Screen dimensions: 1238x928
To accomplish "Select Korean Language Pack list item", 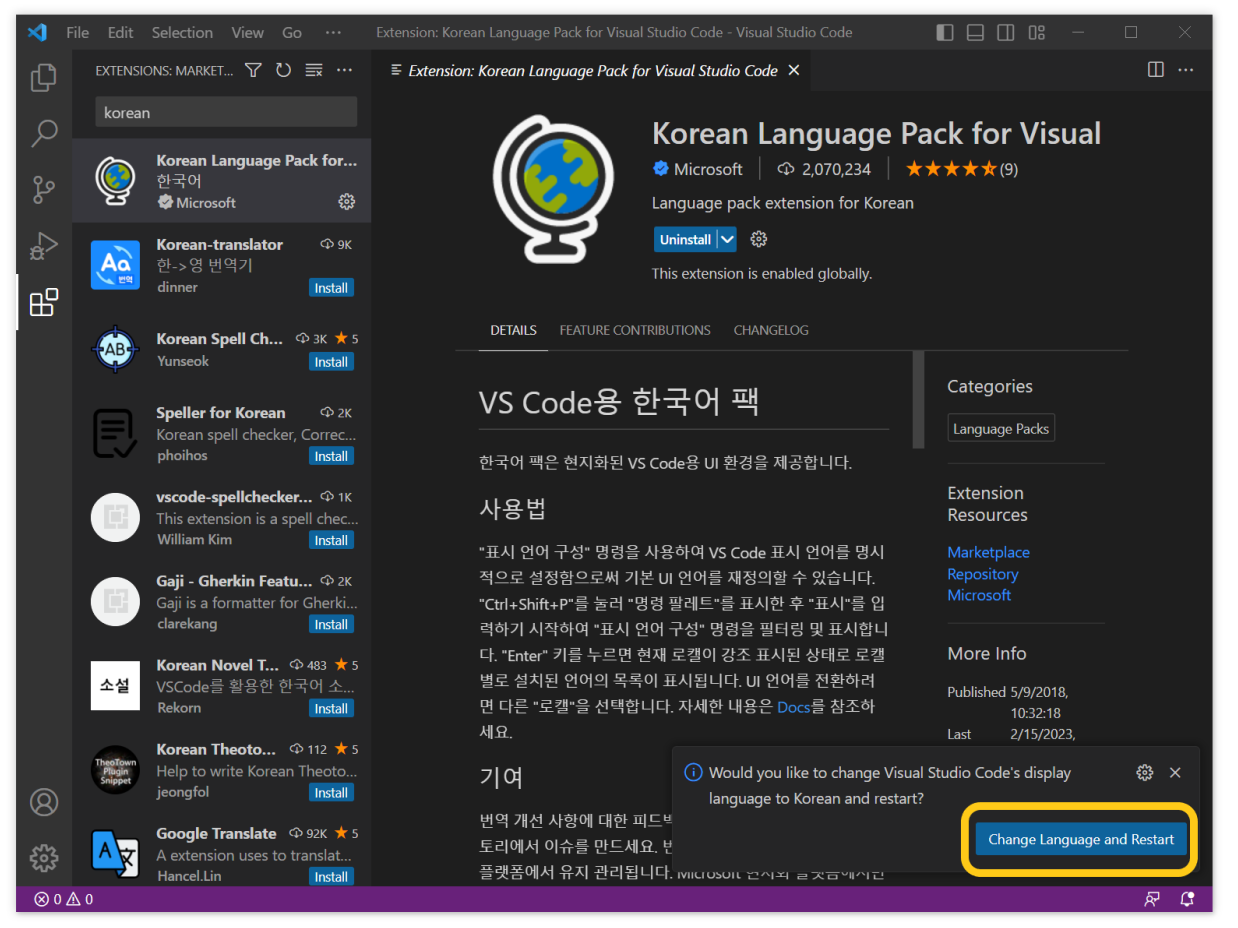I will pos(221,180).
